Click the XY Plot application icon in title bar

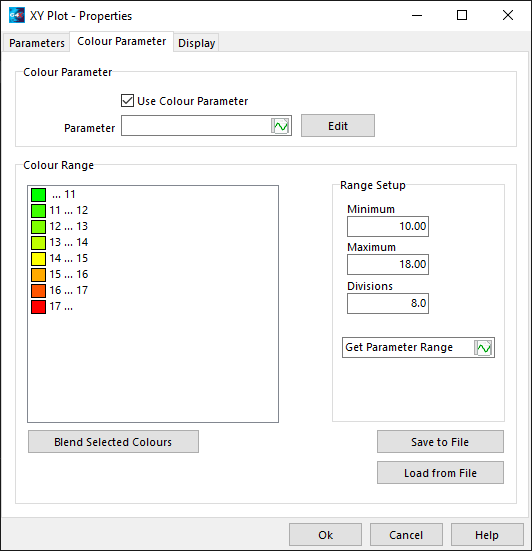(x=17, y=15)
